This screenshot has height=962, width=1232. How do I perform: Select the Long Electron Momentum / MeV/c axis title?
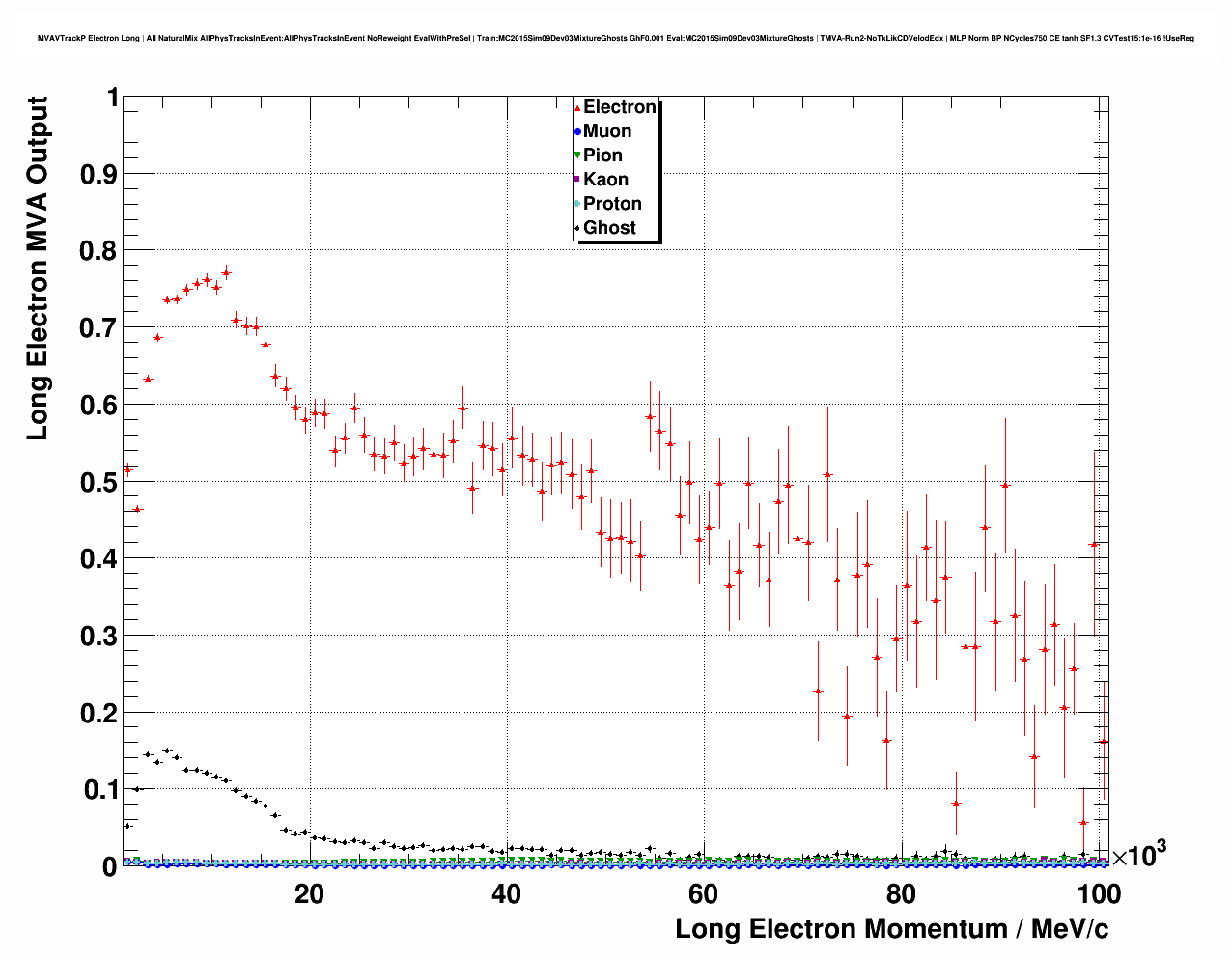click(x=892, y=929)
